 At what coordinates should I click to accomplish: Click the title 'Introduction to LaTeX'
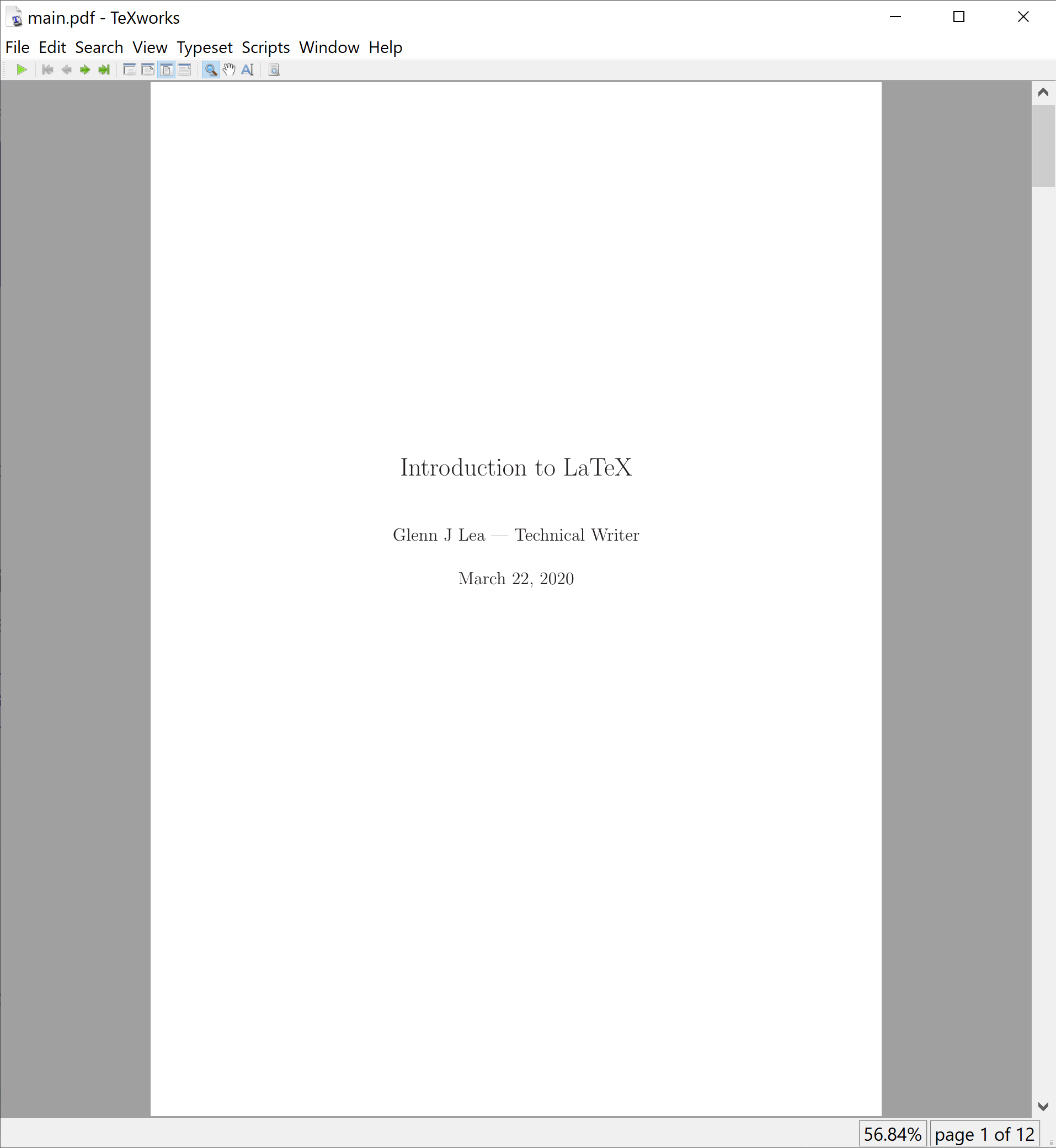pyautogui.click(x=516, y=467)
